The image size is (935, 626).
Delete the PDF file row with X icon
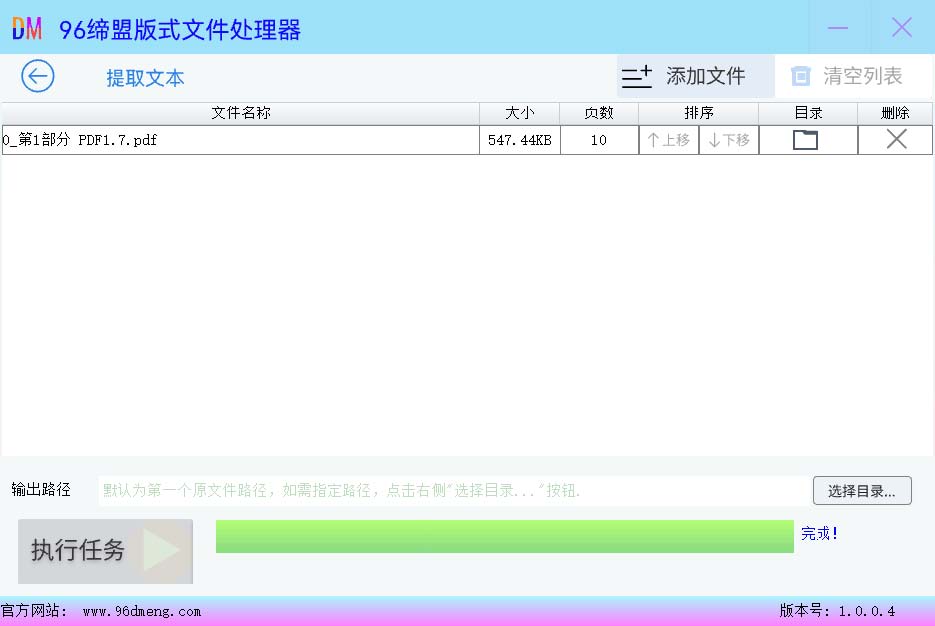pos(896,140)
